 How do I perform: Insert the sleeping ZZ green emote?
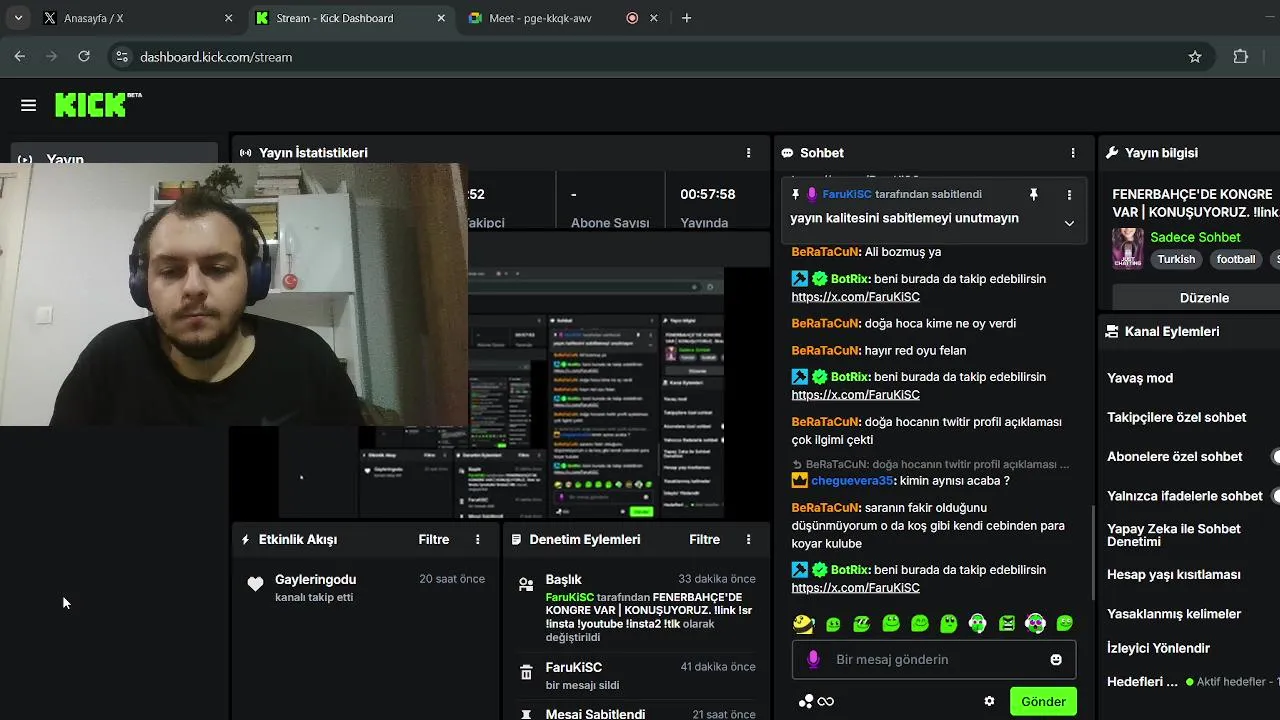pos(861,624)
